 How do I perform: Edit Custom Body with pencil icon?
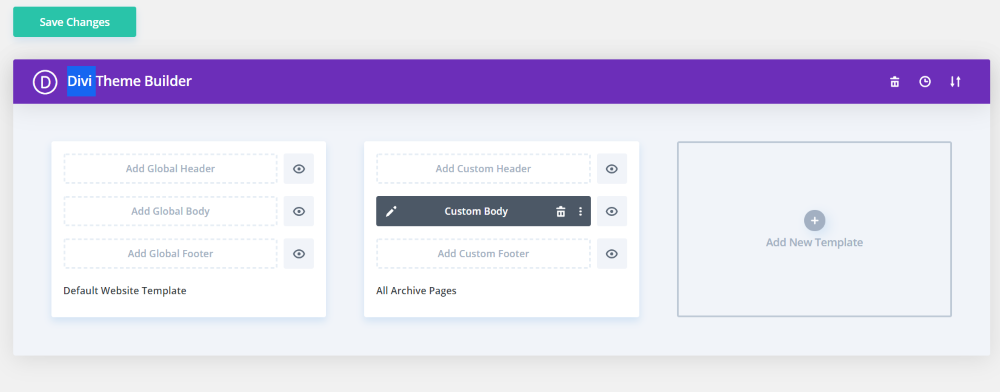[392, 211]
